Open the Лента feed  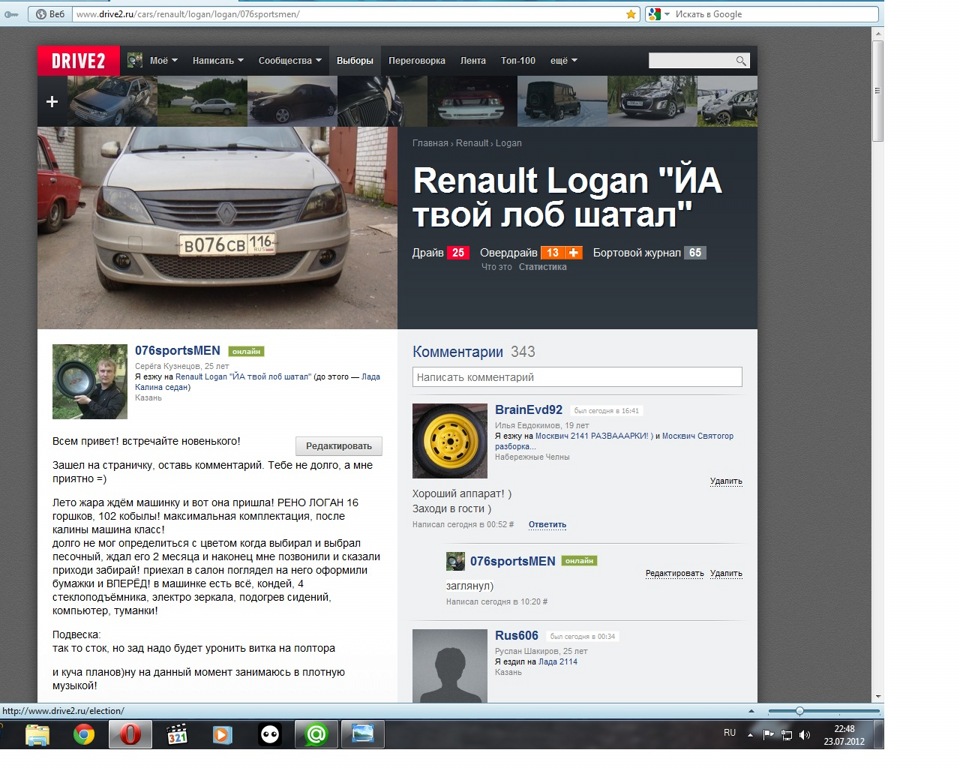(473, 61)
